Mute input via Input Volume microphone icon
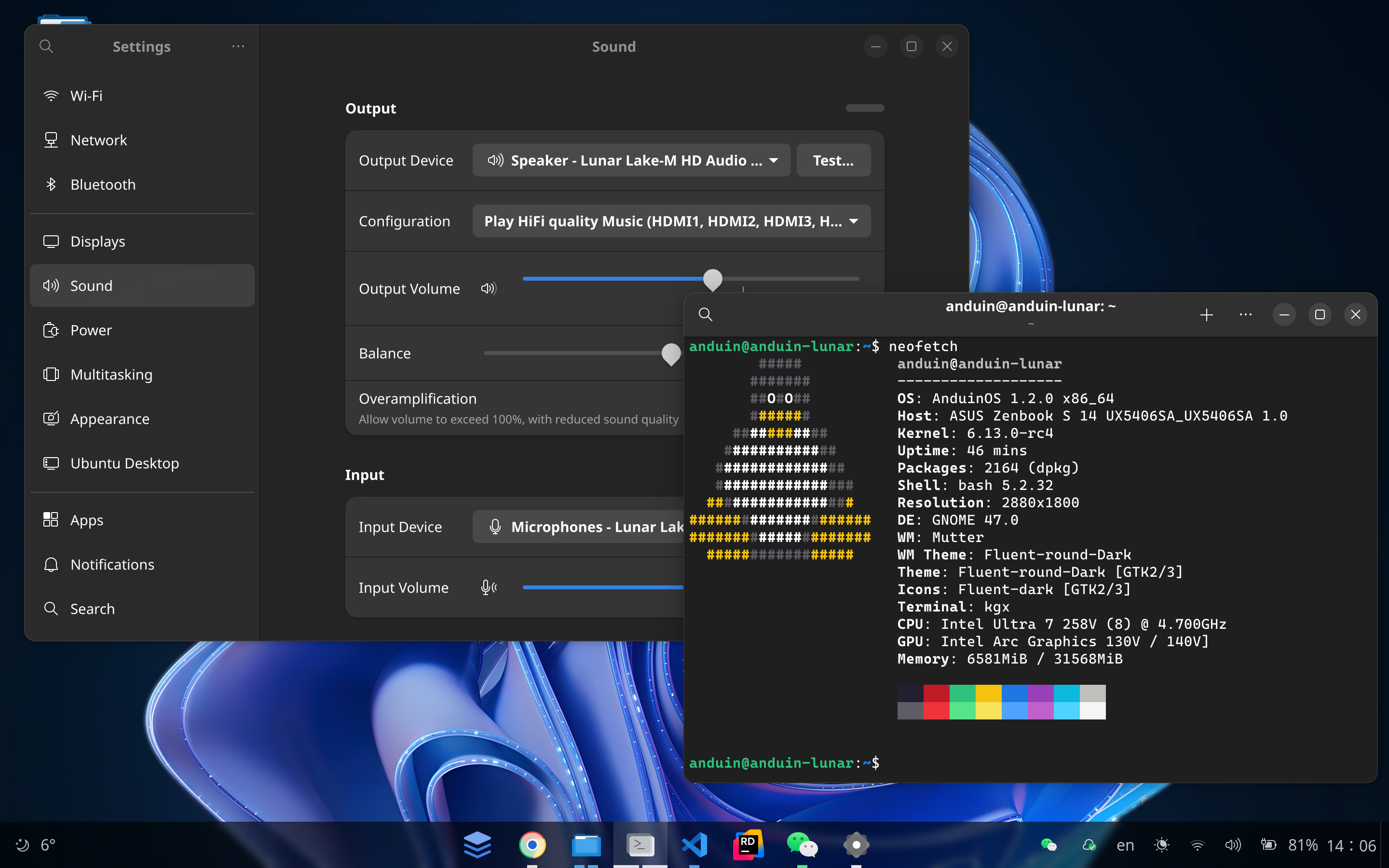 click(x=489, y=587)
